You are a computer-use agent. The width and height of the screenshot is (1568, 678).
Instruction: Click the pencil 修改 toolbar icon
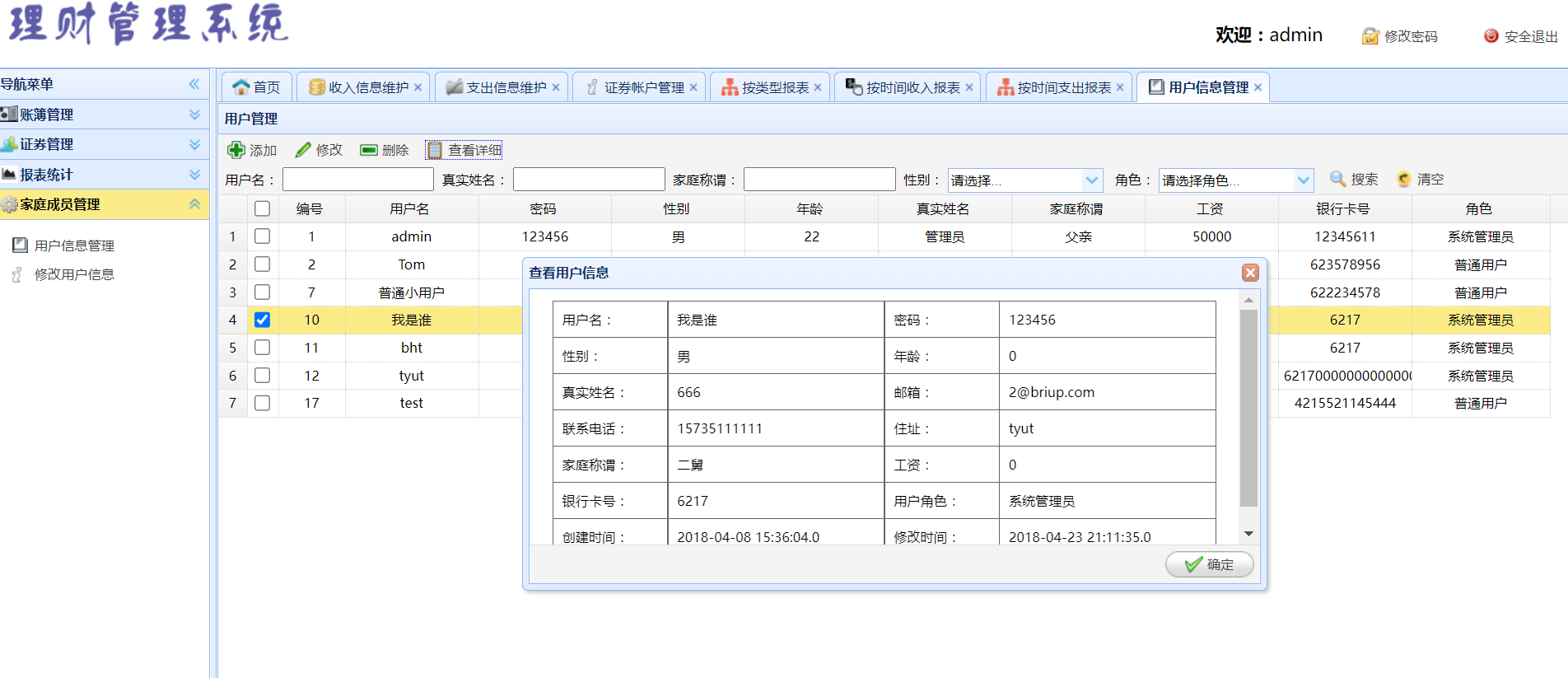[303, 150]
